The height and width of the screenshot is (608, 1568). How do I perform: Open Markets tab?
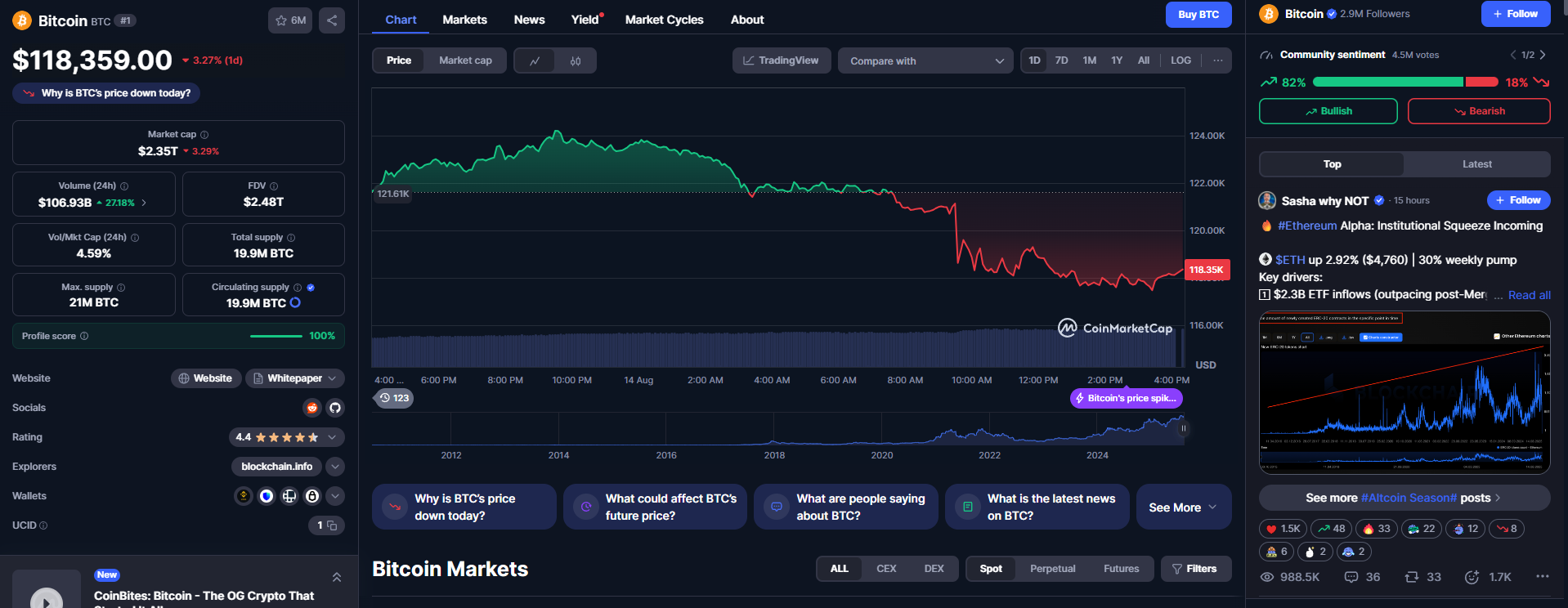pyautogui.click(x=464, y=20)
